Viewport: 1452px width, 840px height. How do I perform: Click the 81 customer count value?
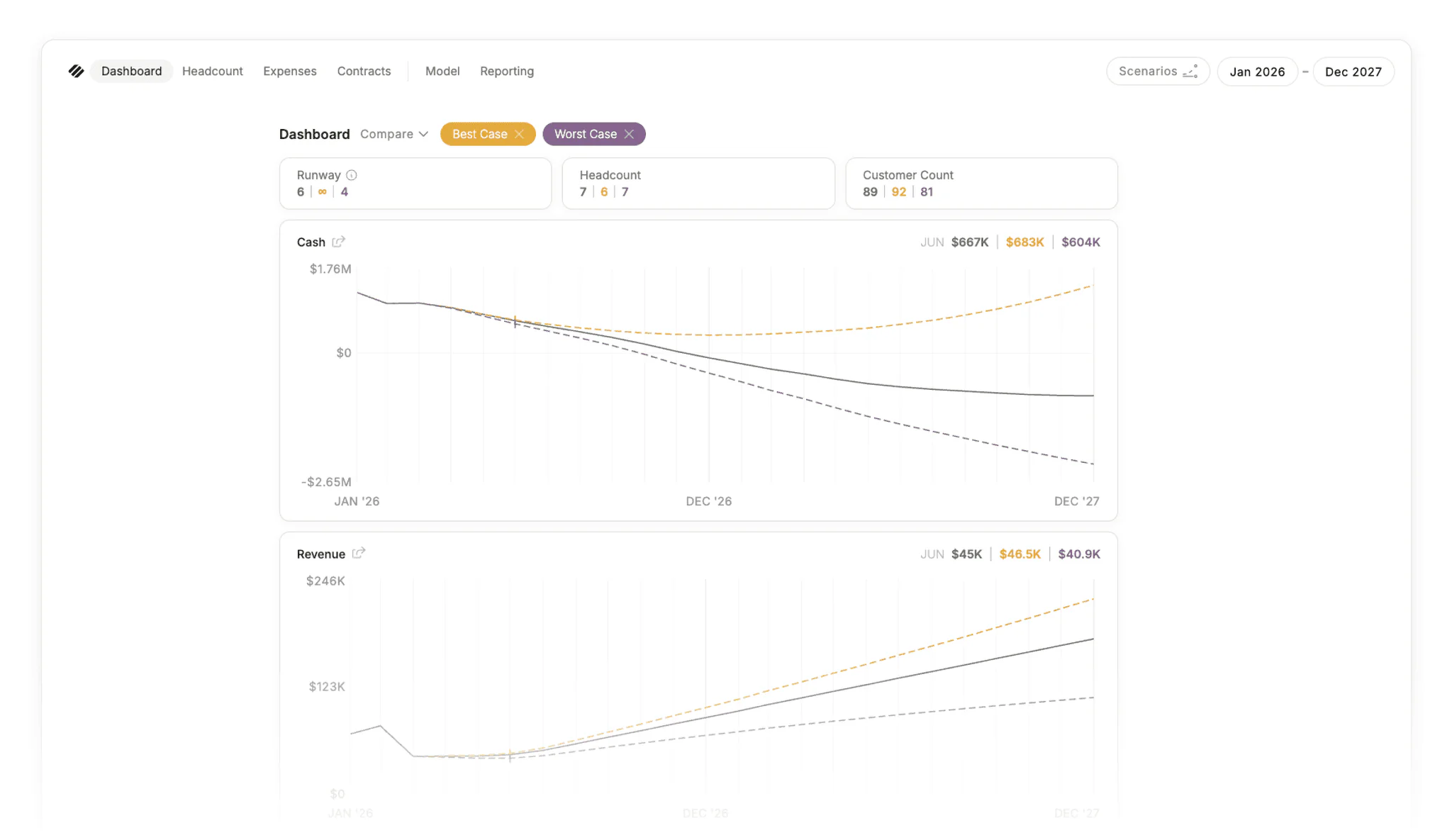(927, 191)
